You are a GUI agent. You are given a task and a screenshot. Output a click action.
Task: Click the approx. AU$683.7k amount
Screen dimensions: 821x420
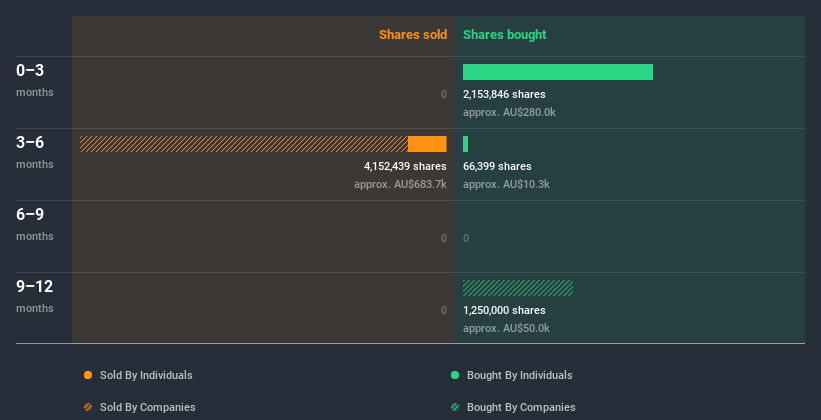400,184
